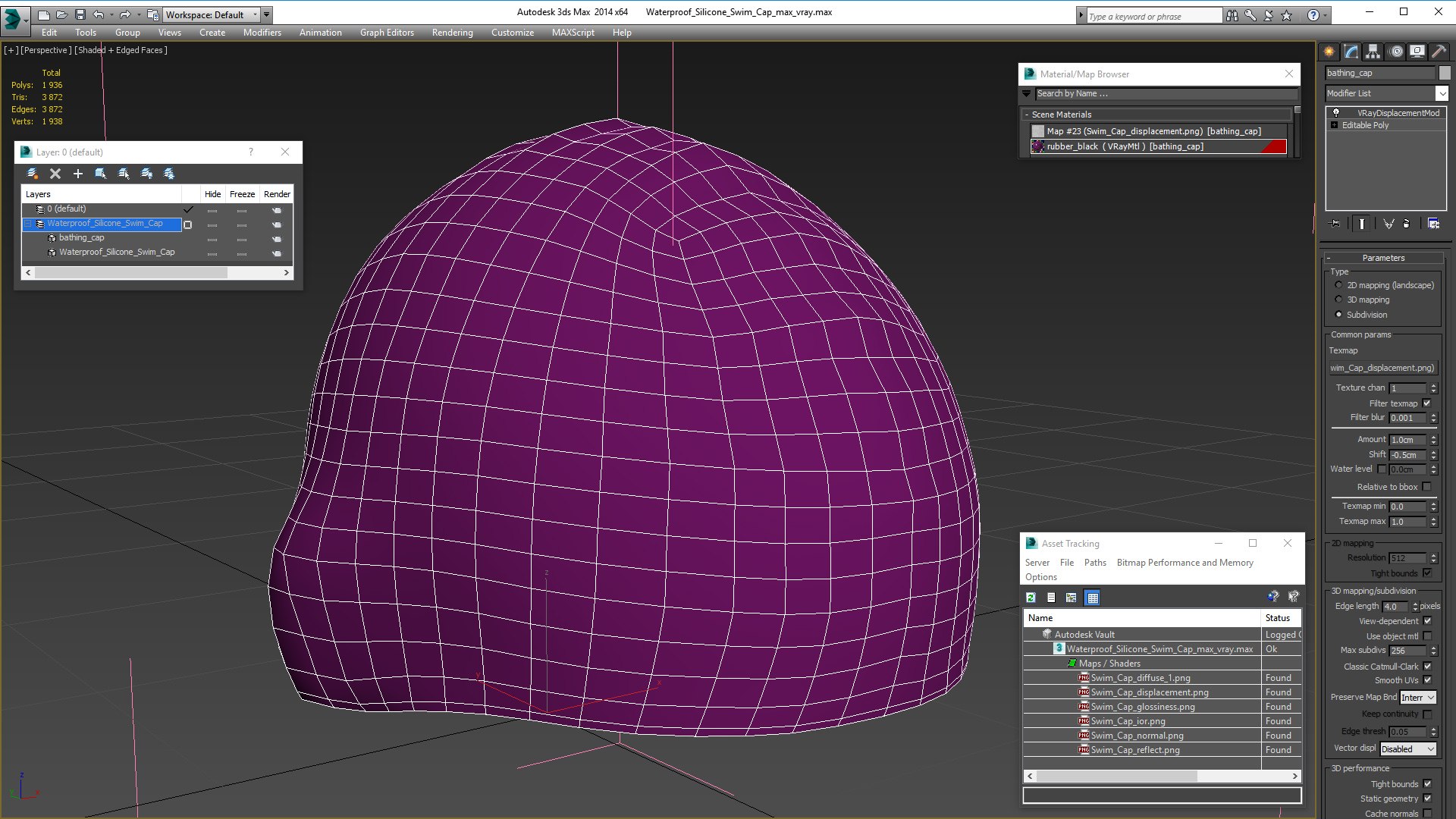Select the 3D mapping radio button
This screenshot has height=819, width=1456.
[1338, 300]
